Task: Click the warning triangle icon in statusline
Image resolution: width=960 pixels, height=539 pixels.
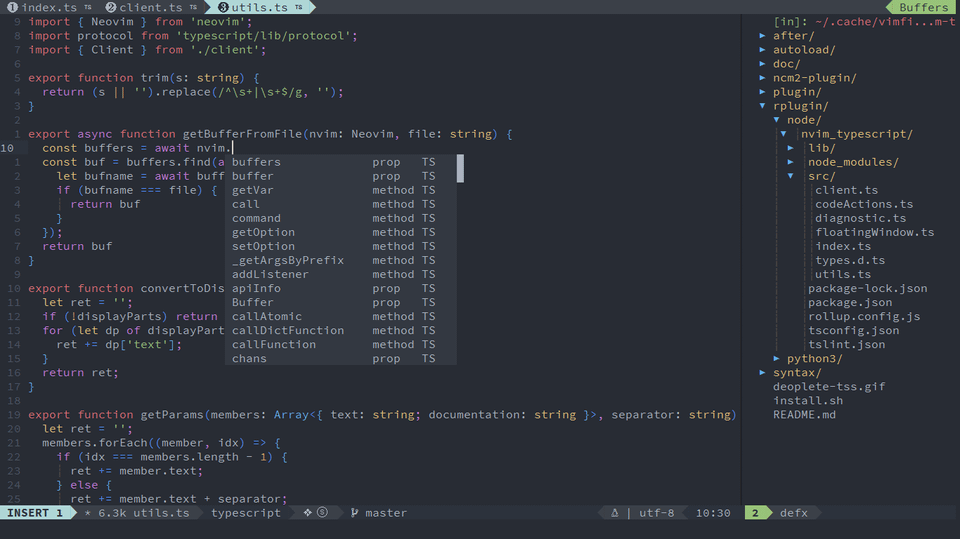Action: click(614, 513)
